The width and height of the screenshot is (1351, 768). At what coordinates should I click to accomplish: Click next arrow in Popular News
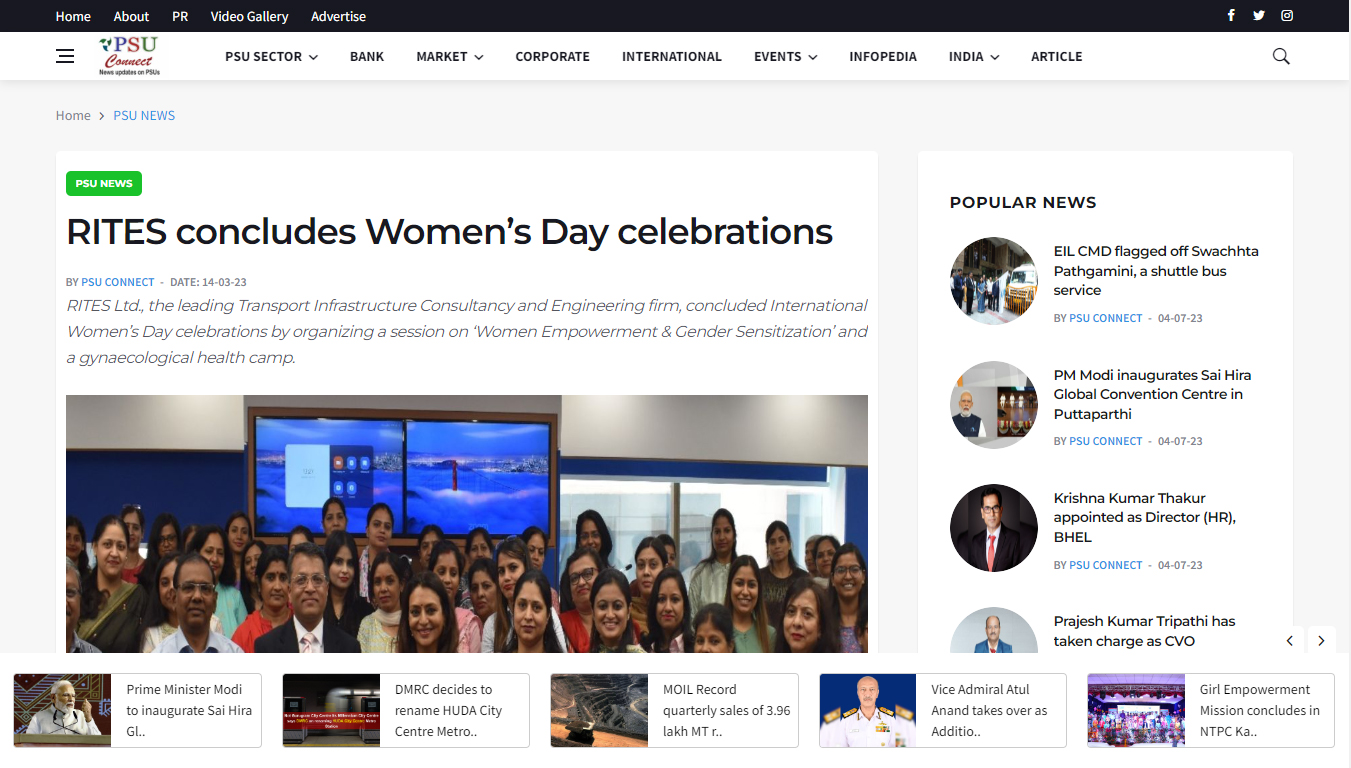click(1321, 641)
